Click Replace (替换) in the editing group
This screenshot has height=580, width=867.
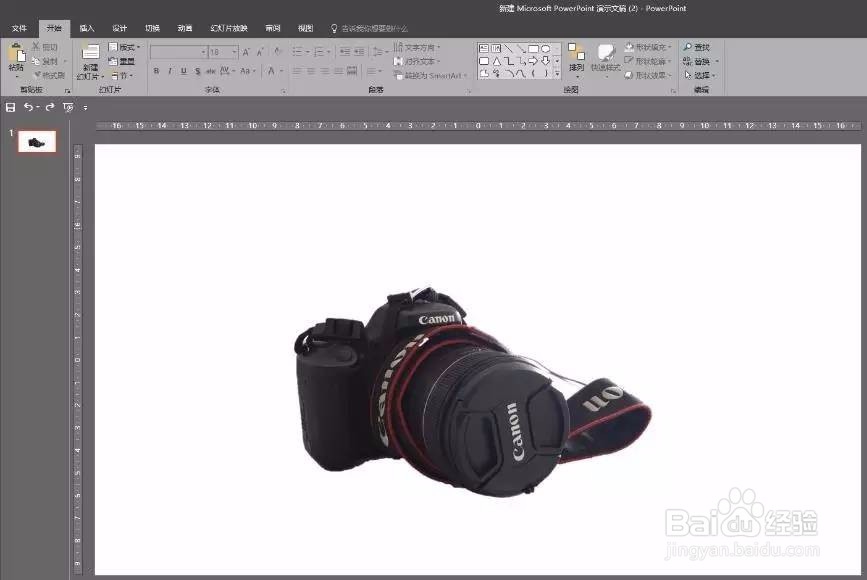(x=701, y=61)
